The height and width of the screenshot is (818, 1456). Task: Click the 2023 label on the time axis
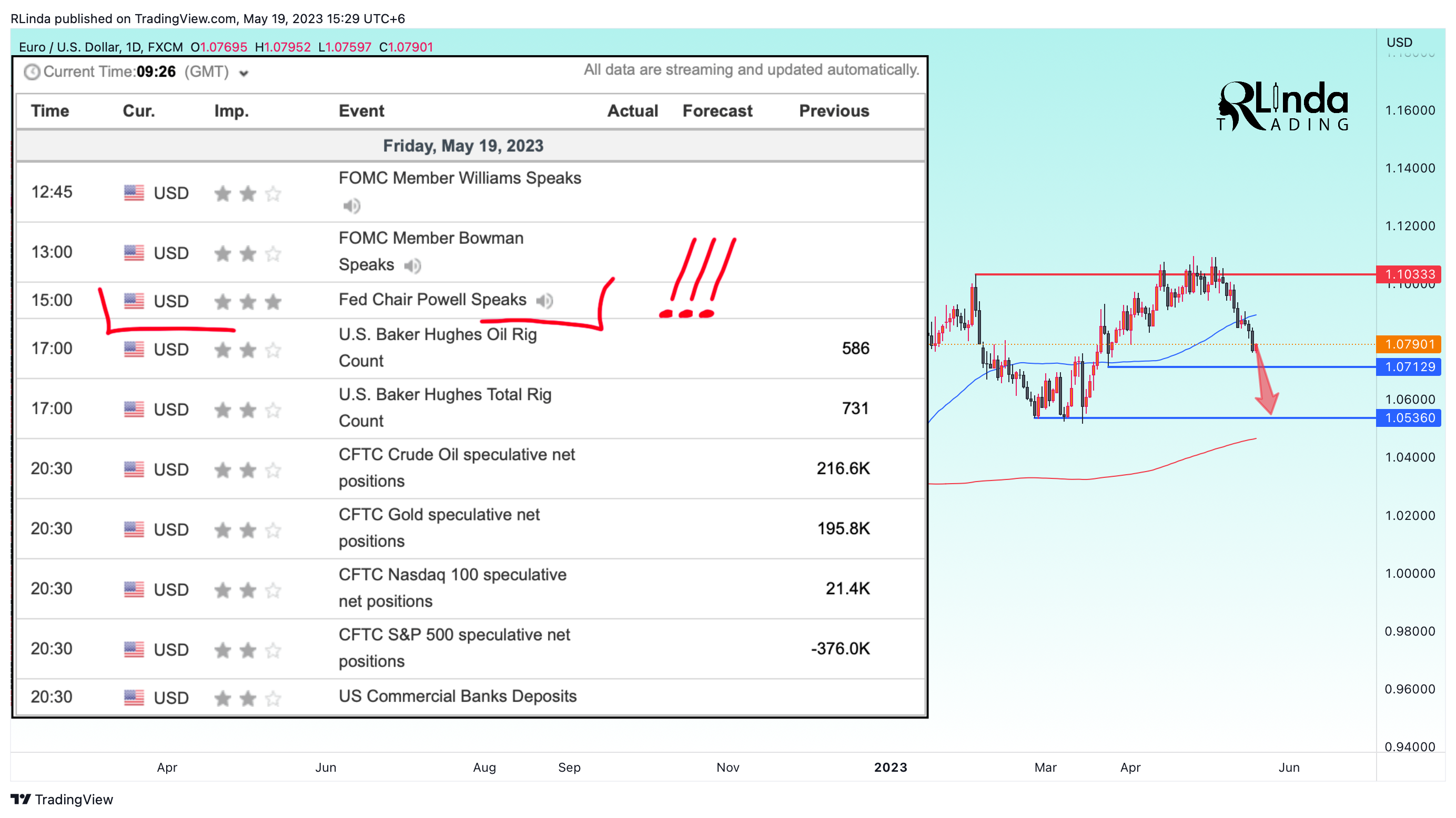(x=890, y=767)
